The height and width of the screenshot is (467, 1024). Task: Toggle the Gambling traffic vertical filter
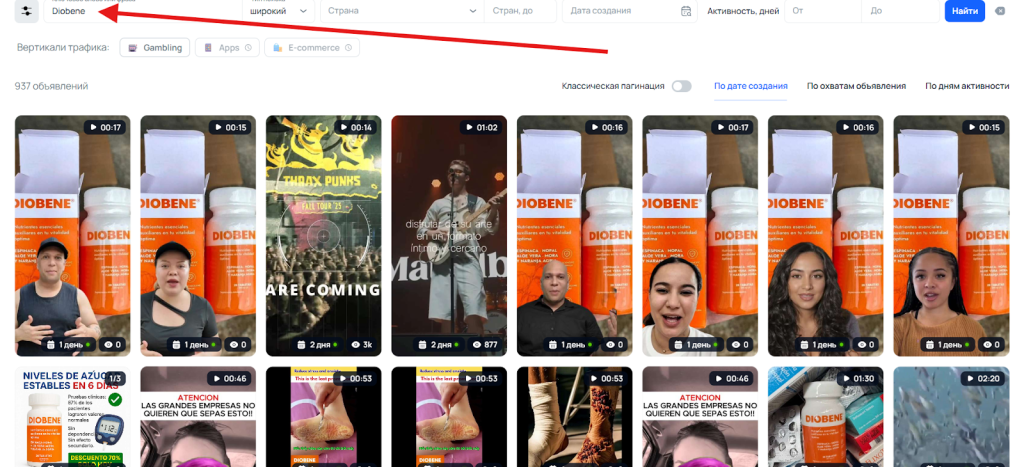click(153, 48)
